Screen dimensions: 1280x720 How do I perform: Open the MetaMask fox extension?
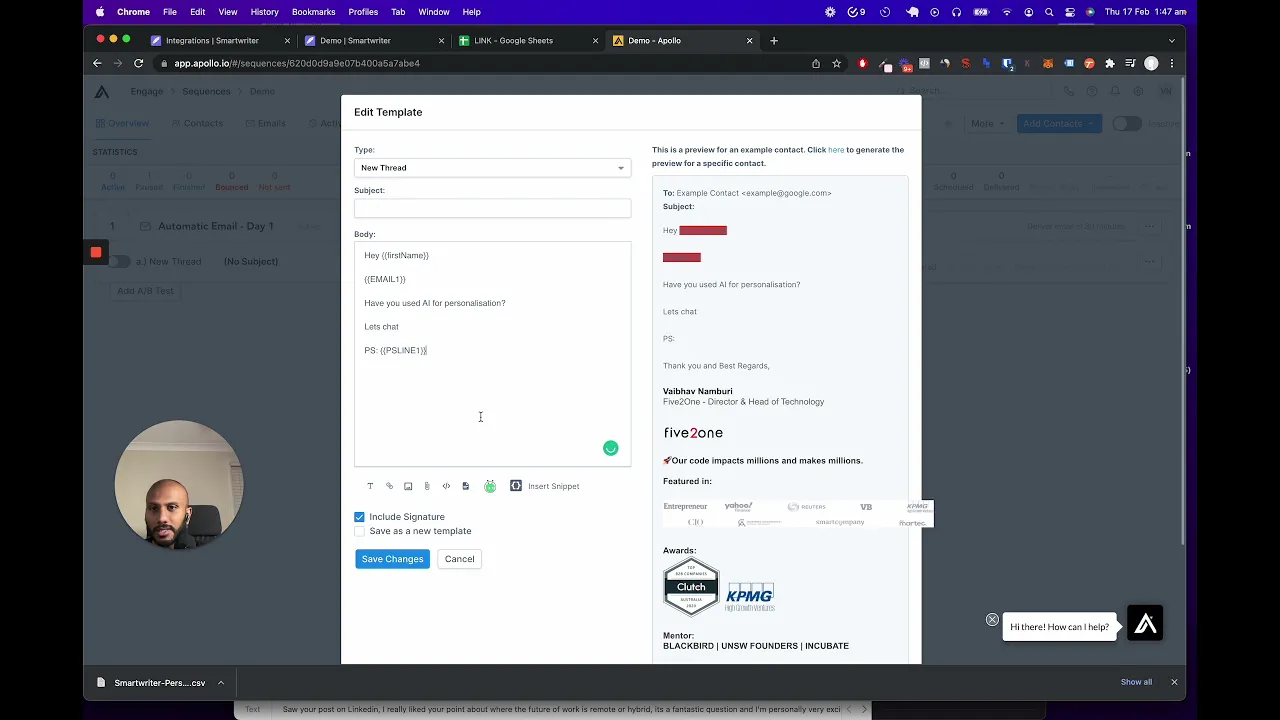click(1048, 63)
